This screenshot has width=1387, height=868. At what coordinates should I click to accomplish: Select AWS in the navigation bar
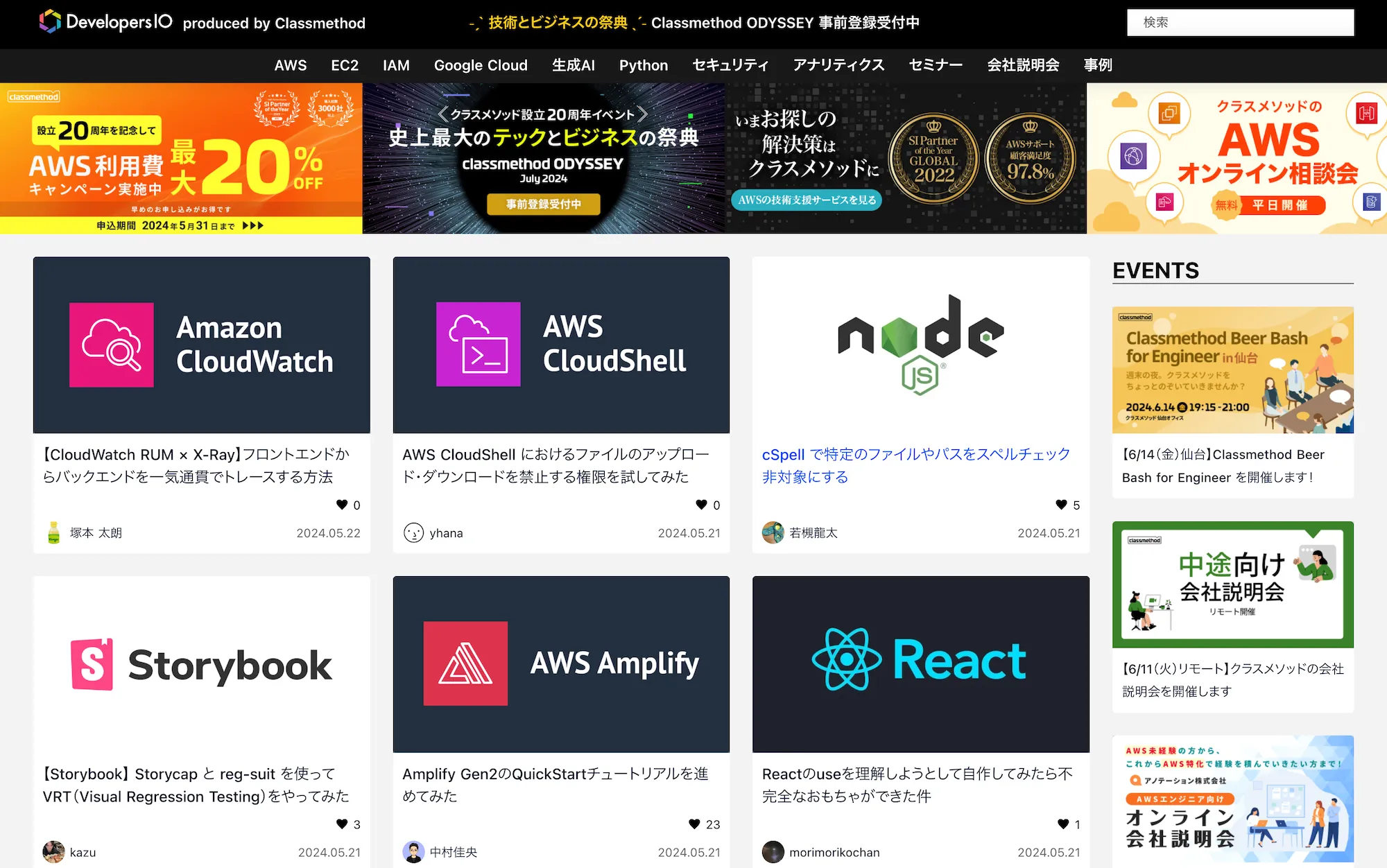[x=291, y=65]
